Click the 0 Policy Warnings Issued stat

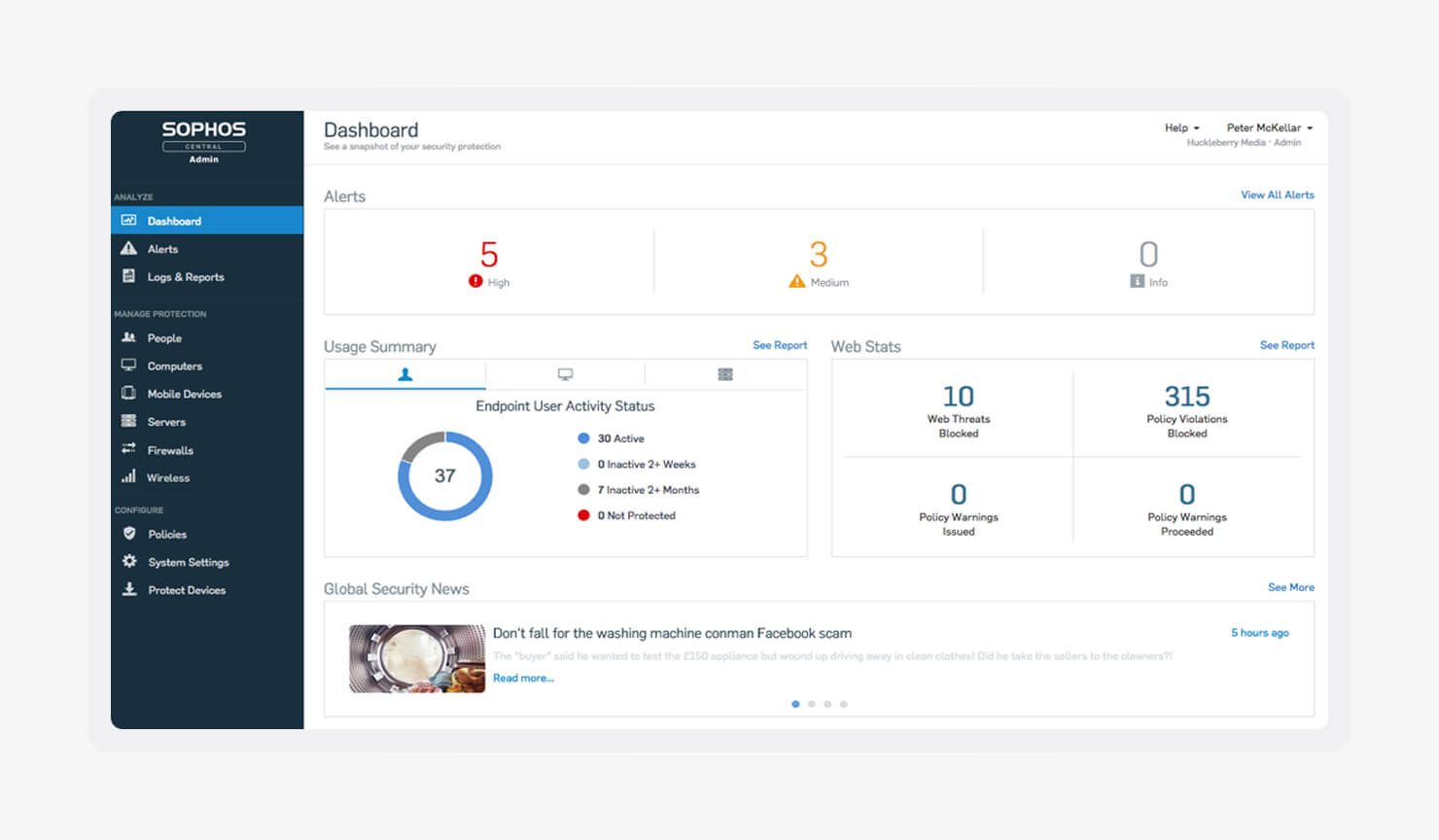click(958, 509)
